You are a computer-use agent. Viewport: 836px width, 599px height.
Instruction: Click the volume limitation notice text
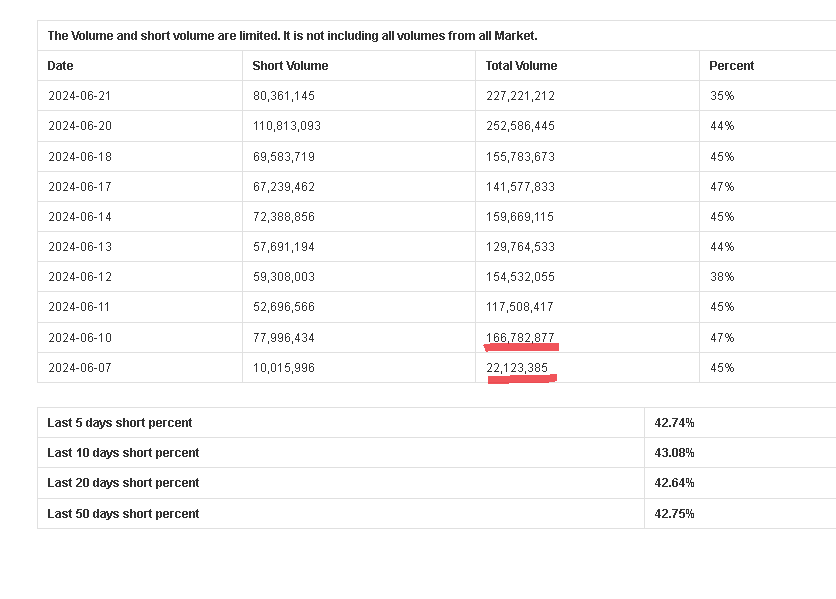tap(292, 36)
